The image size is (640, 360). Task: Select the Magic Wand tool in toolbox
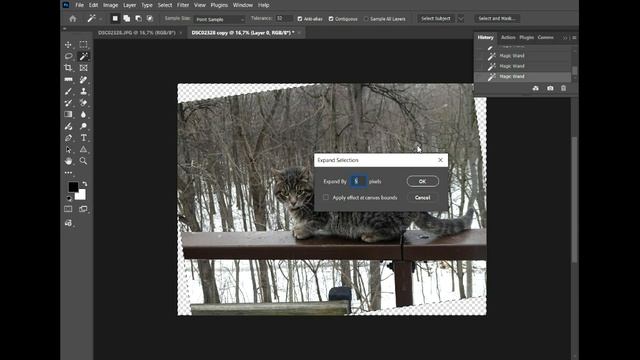[84, 56]
